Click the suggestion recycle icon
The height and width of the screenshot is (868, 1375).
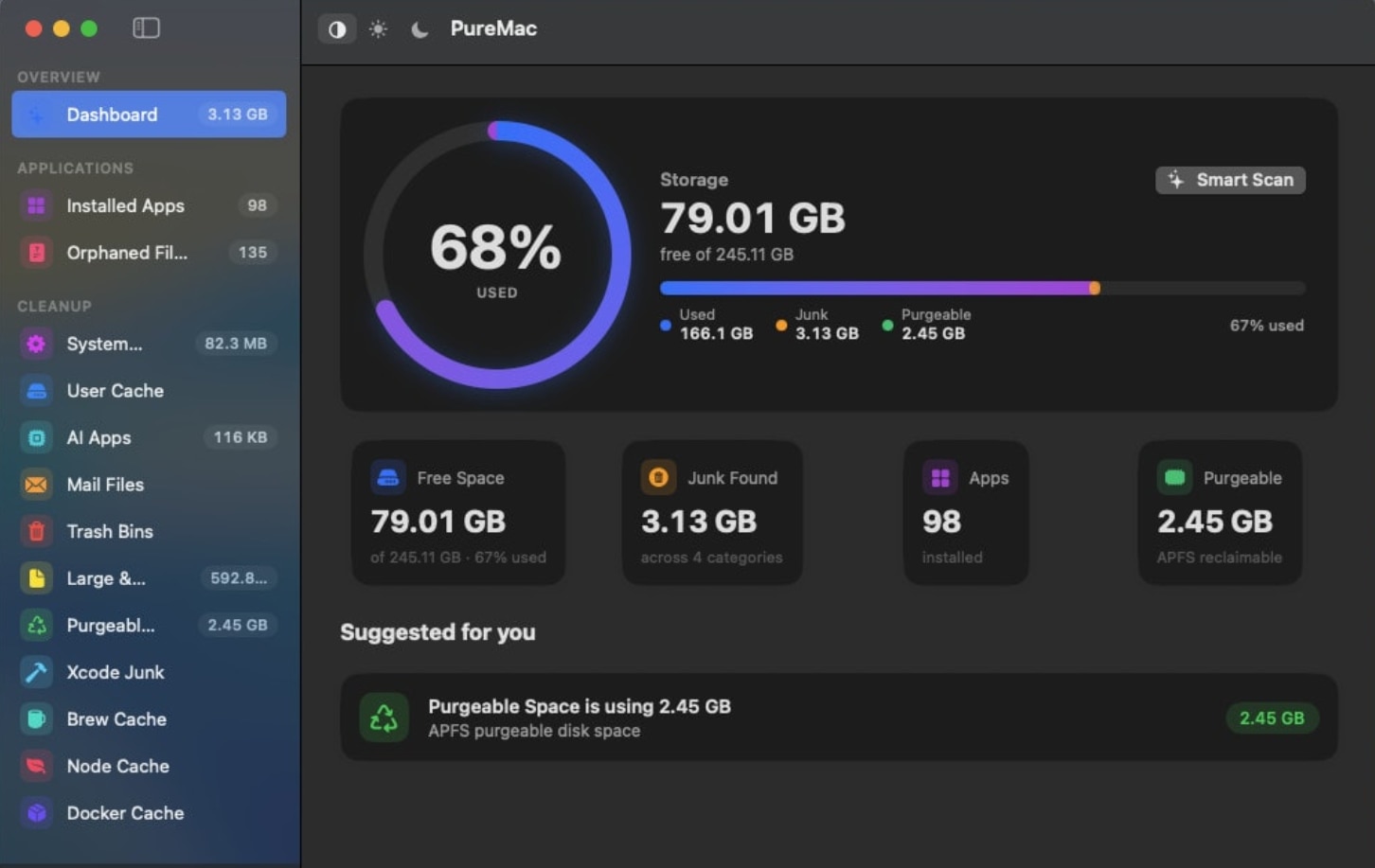tap(384, 717)
